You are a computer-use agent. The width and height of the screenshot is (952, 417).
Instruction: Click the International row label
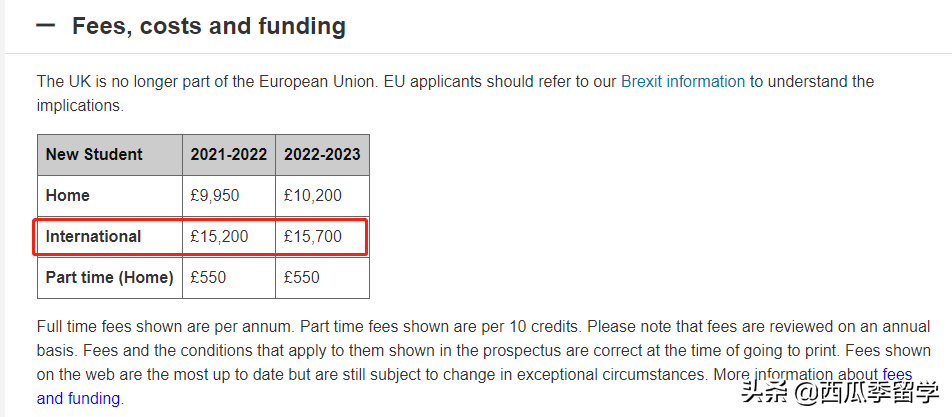tap(94, 237)
